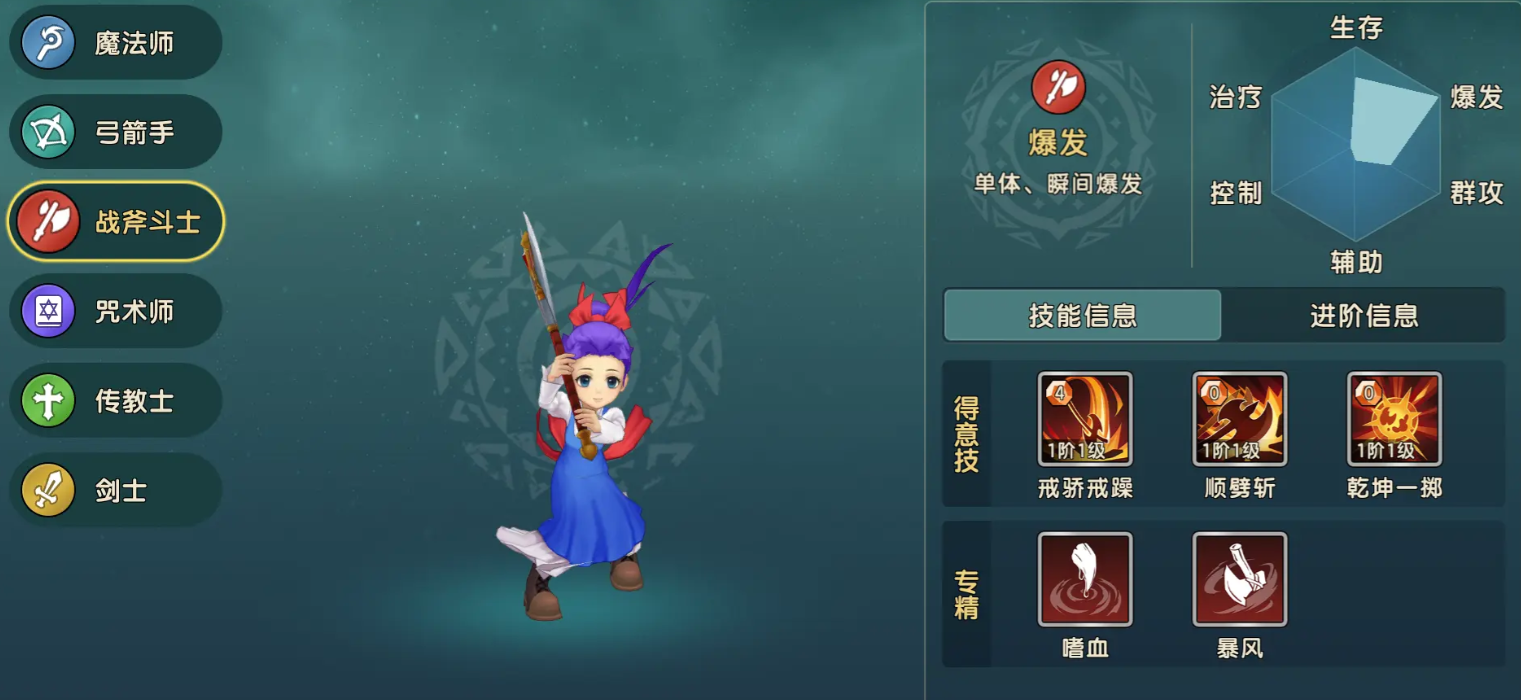Switch to the 技能信息 tab
Screen dimensions: 1521x700
click(1083, 316)
